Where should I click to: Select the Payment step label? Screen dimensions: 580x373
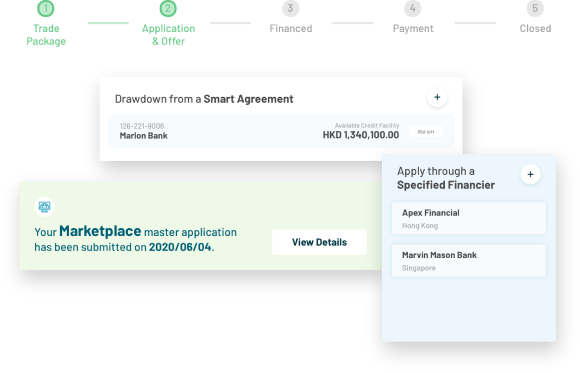click(x=413, y=28)
